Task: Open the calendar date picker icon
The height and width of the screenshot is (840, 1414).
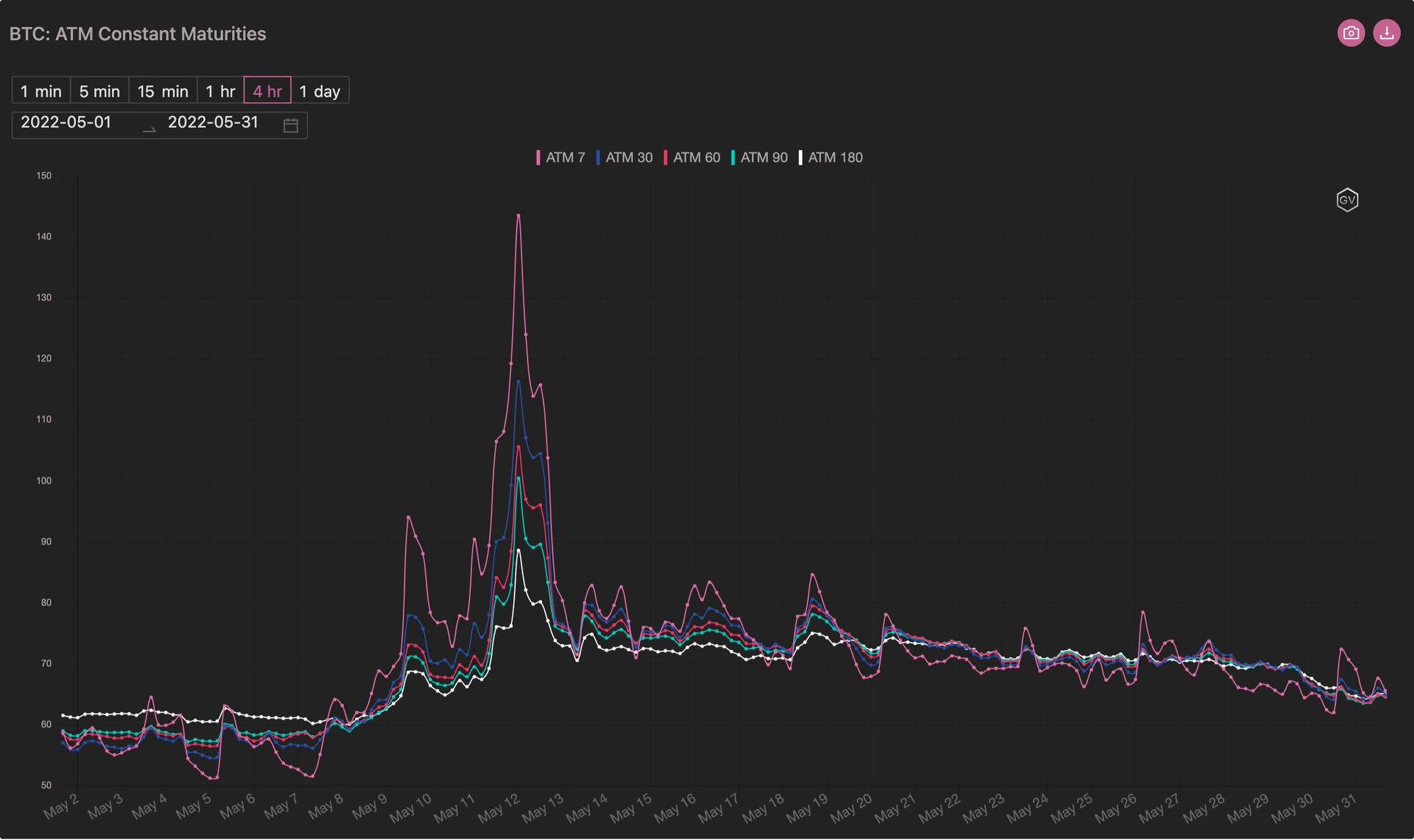Action: [x=291, y=124]
